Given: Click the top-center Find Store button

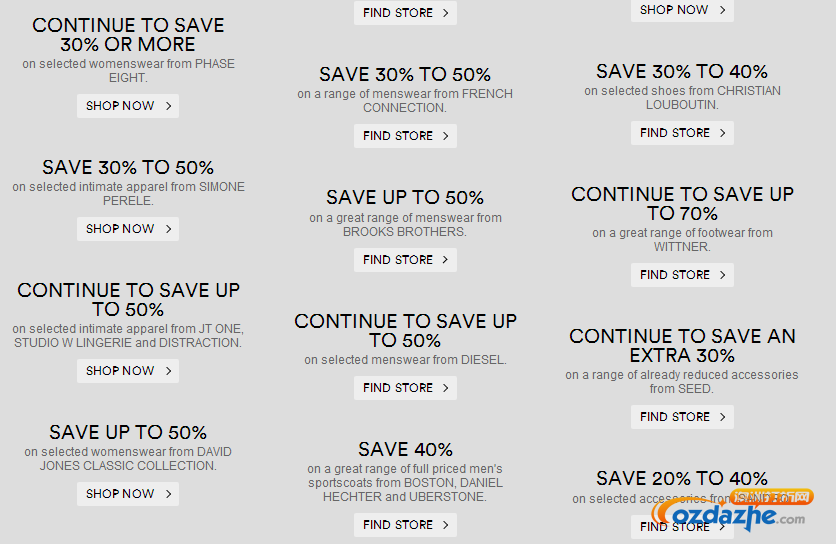Looking at the screenshot, I should [405, 12].
